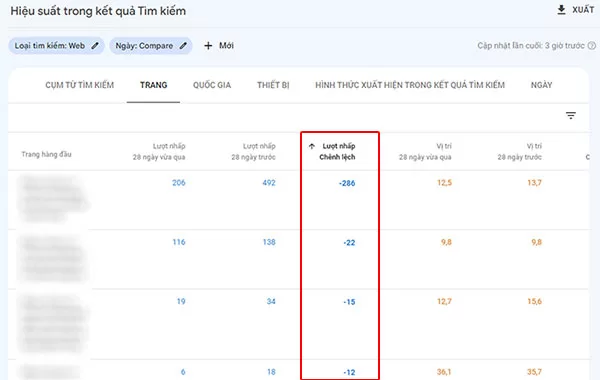The image size is (600, 380).
Task: Open the table filter rows icon
Action: point(571,115)
